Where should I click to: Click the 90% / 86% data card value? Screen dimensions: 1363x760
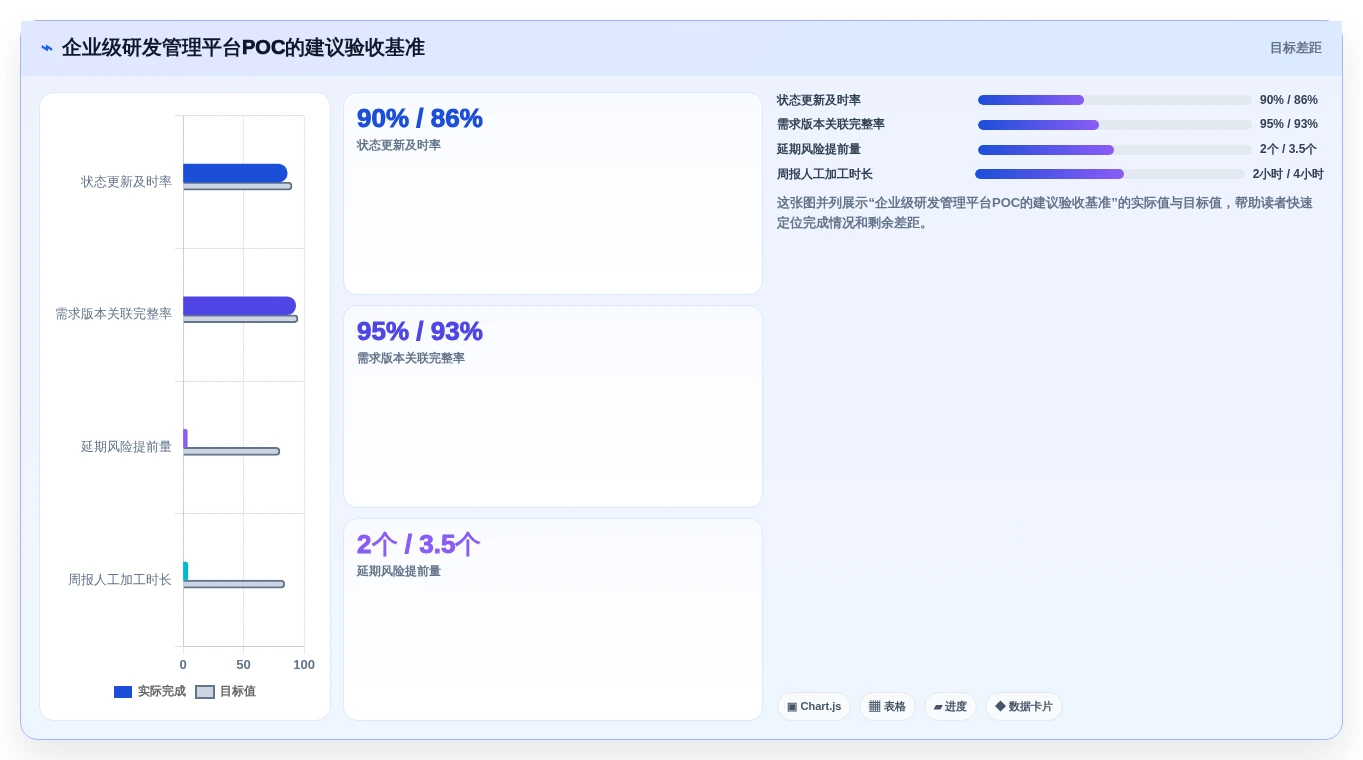click(x=420, y=119)
